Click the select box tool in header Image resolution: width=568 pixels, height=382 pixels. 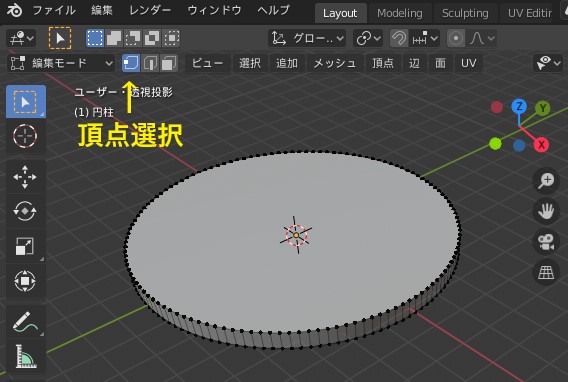coord(60,38)
